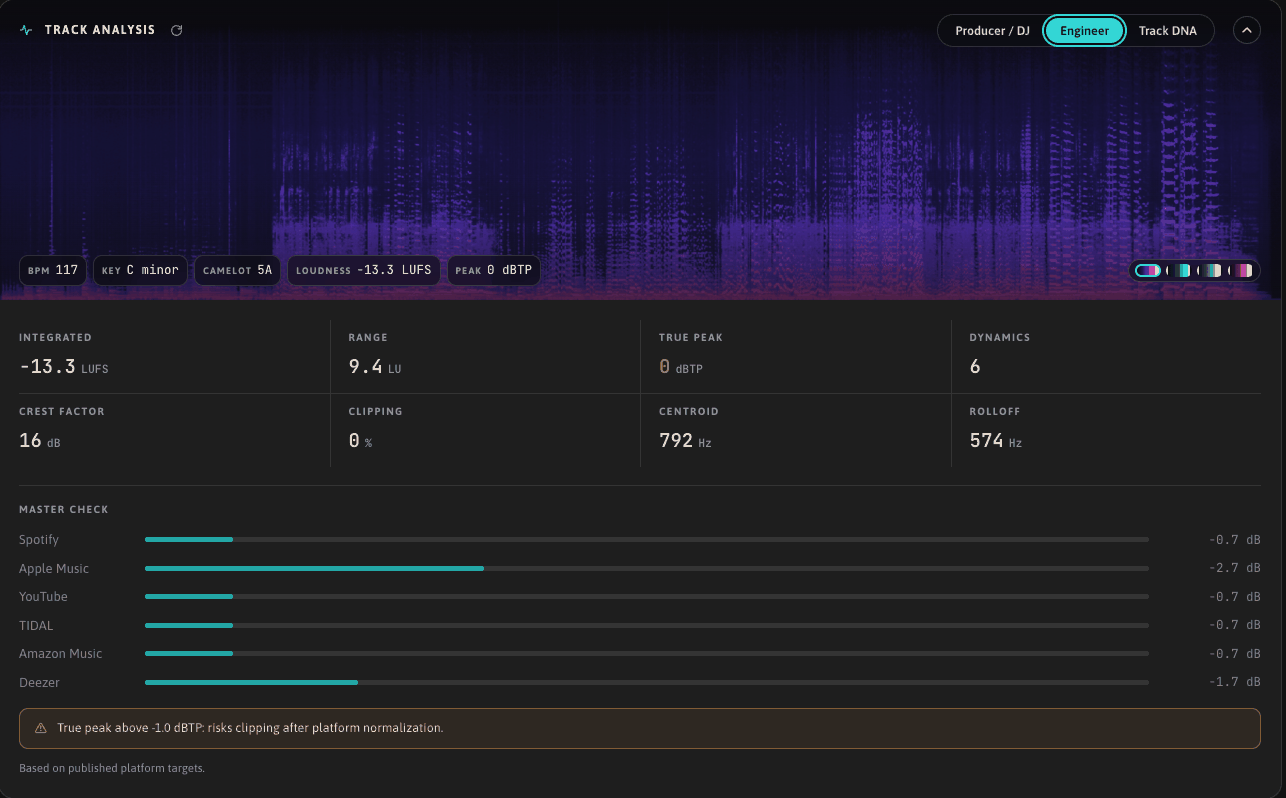Click the warning triangle icon in the alert

(x=41, y=728)
